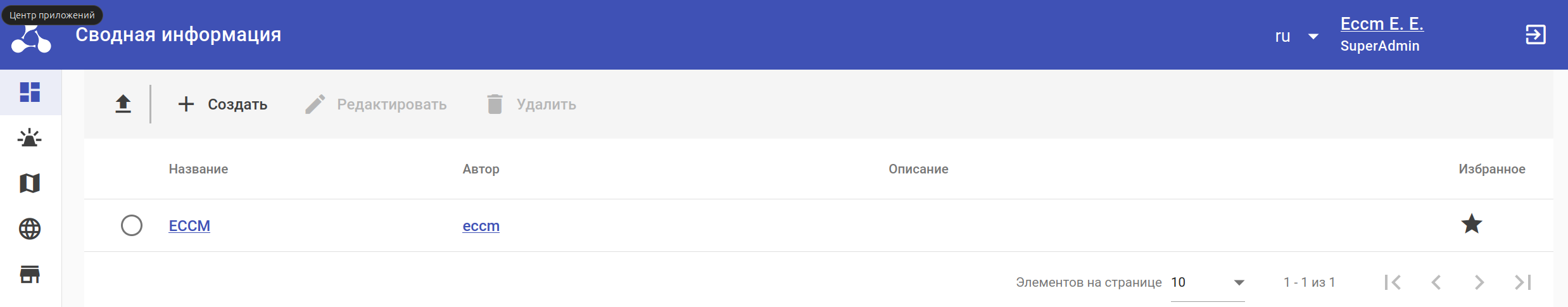Open the dashboard icon in sidebar
This screenshot has height=307, width=1568.
30,92
